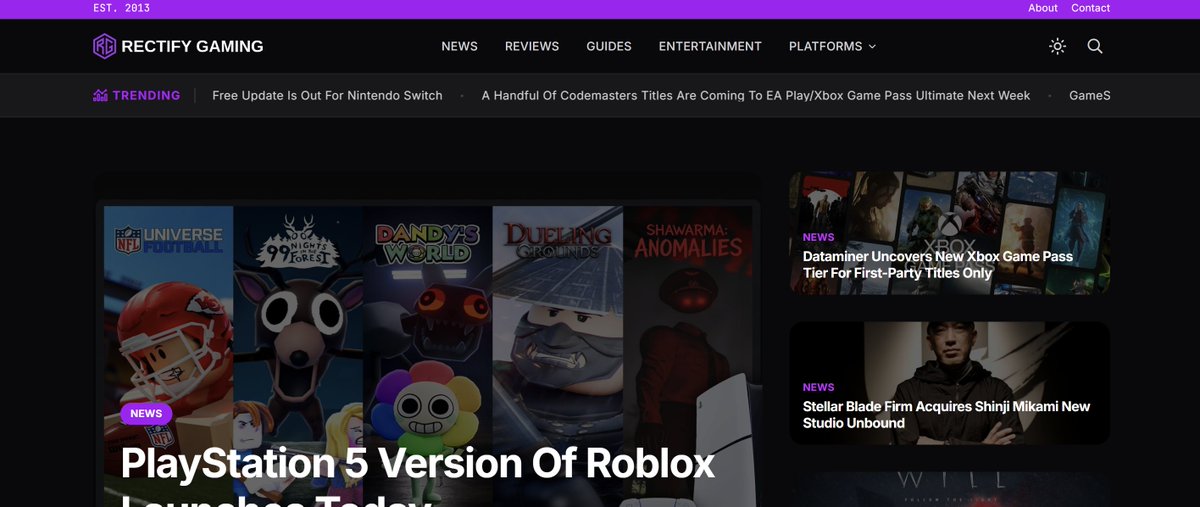Open Dataminer Xbox Game Pass article headline

938,264
